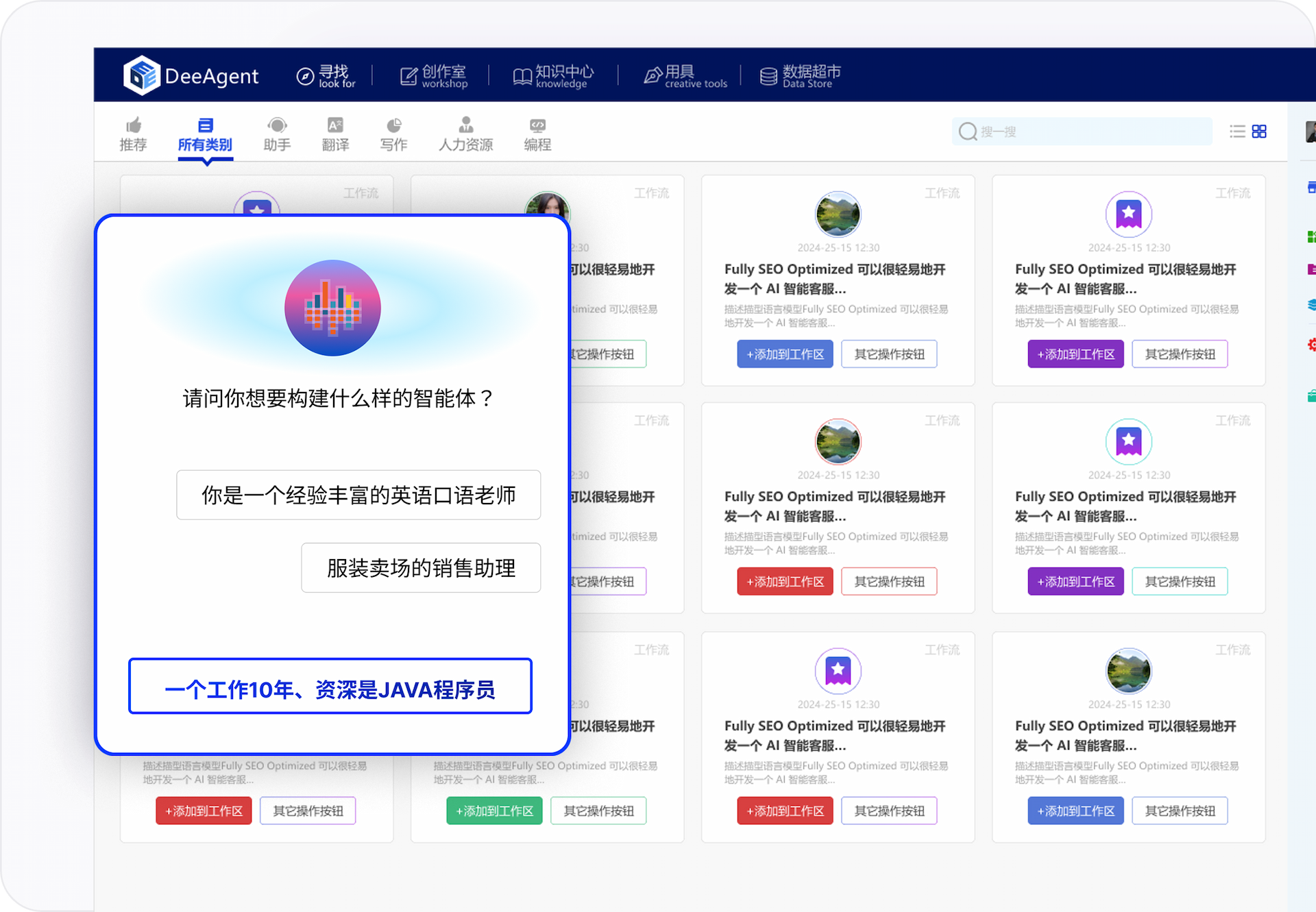The width and height of the screenshot is (1316, 912).
Task: Select the 写作 writing category icon
Action: (x=393, y=125)
